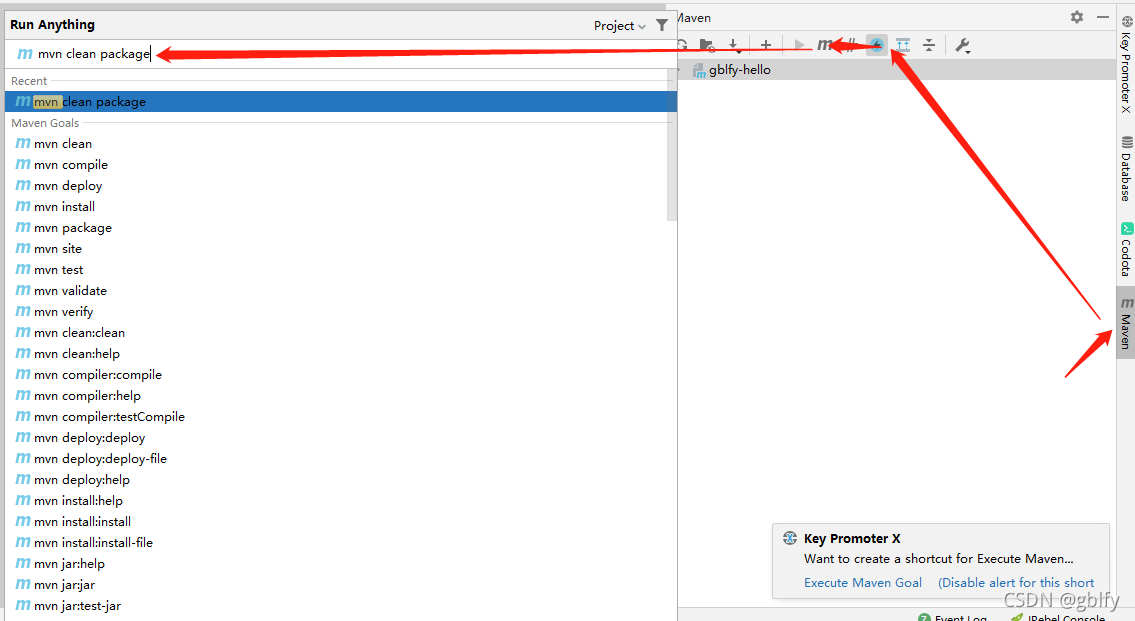Click the Run Anything command input field

pyautogui.click(x=340, y=54)
